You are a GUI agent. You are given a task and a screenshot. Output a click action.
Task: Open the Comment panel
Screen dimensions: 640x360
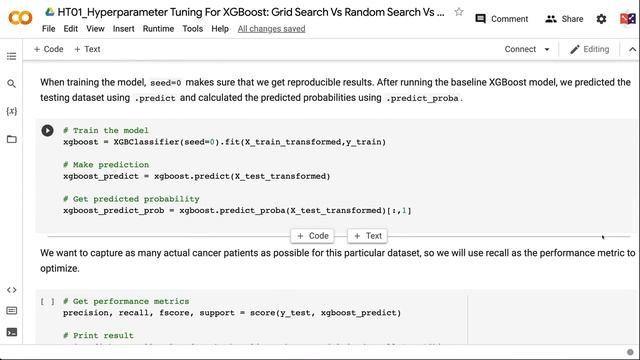pos(502,19)
